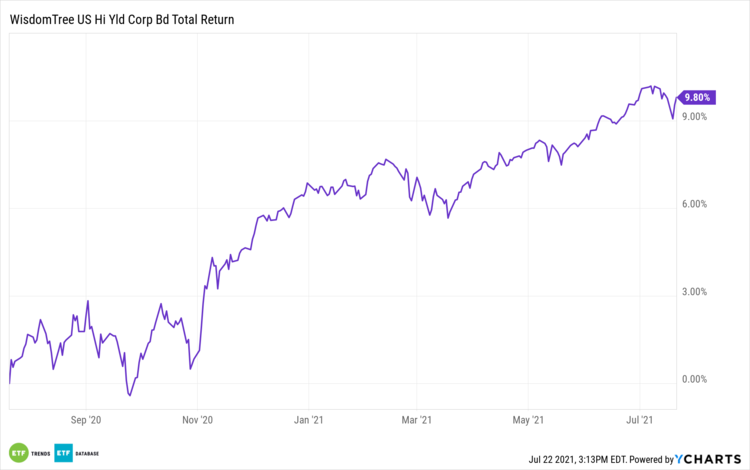Click the line's starting point at far left
750x470 pixels.
coord(10,383)
